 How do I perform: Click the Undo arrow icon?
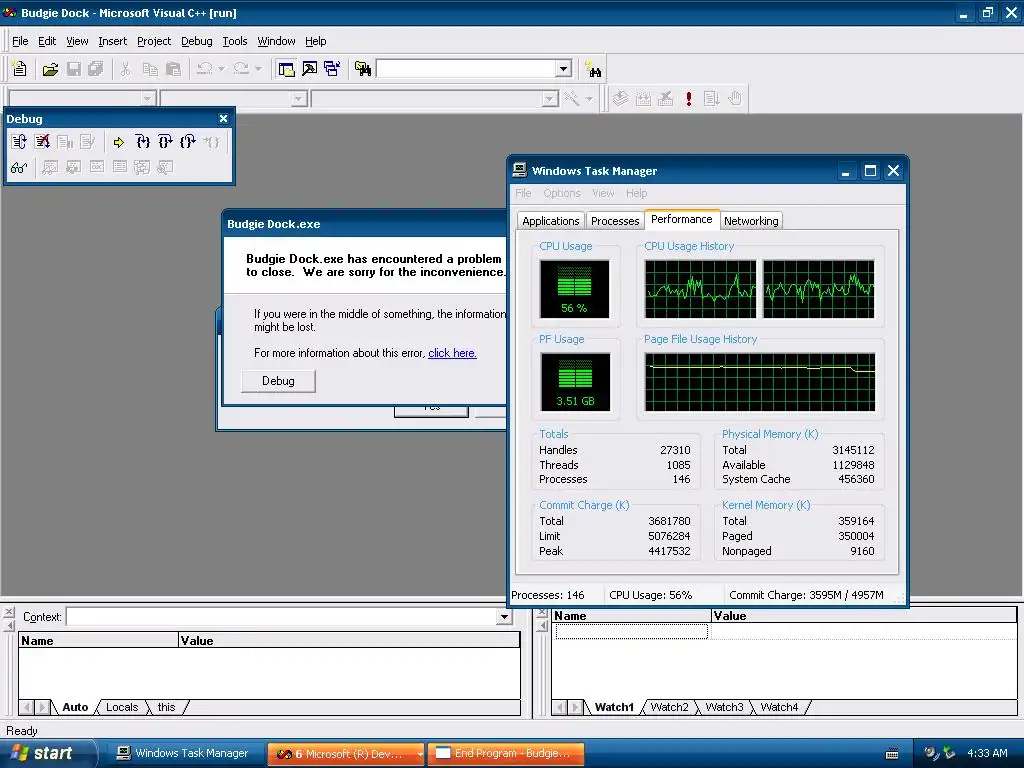pos(204,69)
